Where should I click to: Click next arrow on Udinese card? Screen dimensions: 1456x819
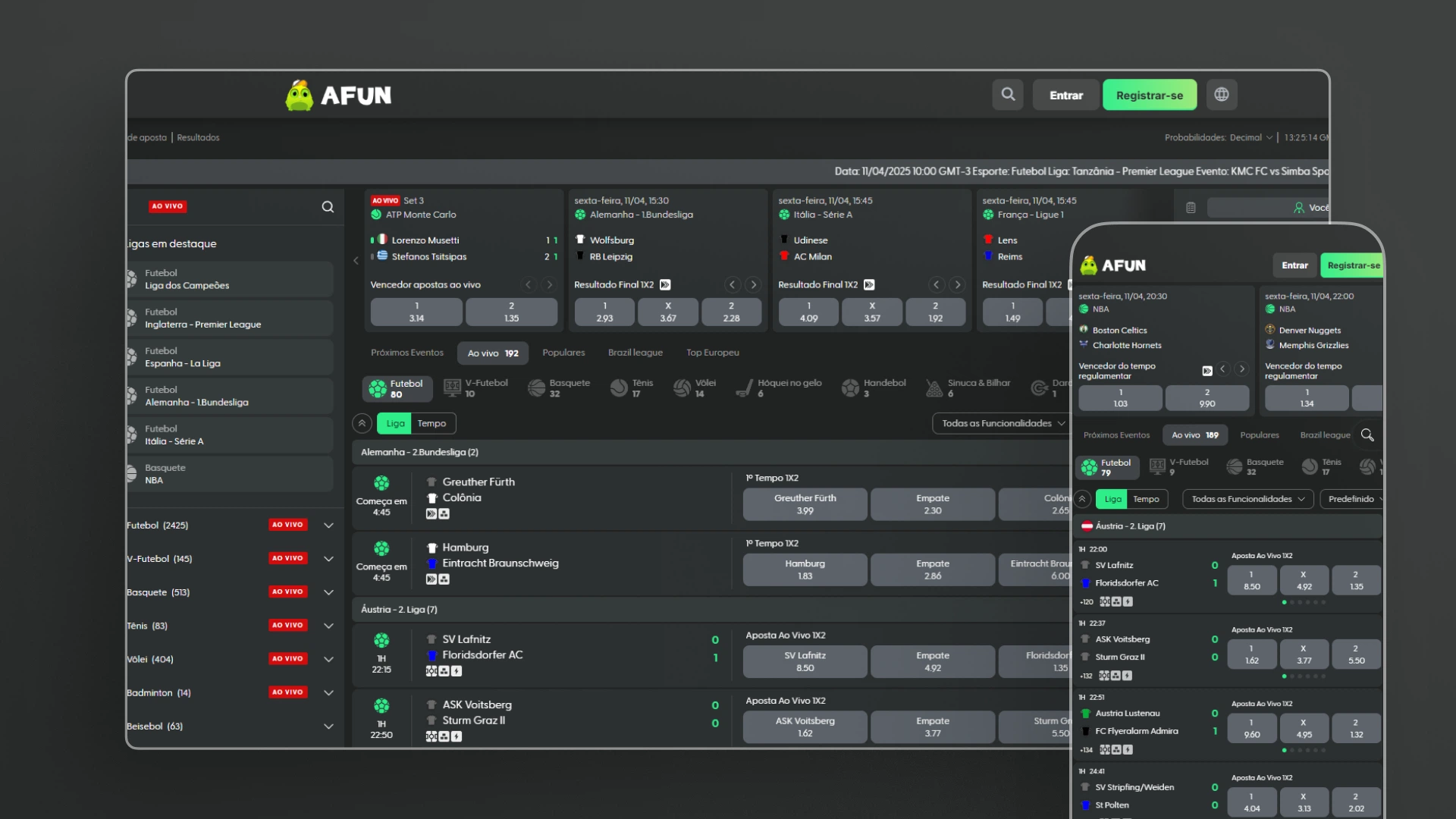pyautogui.click(x=957, y=285)
